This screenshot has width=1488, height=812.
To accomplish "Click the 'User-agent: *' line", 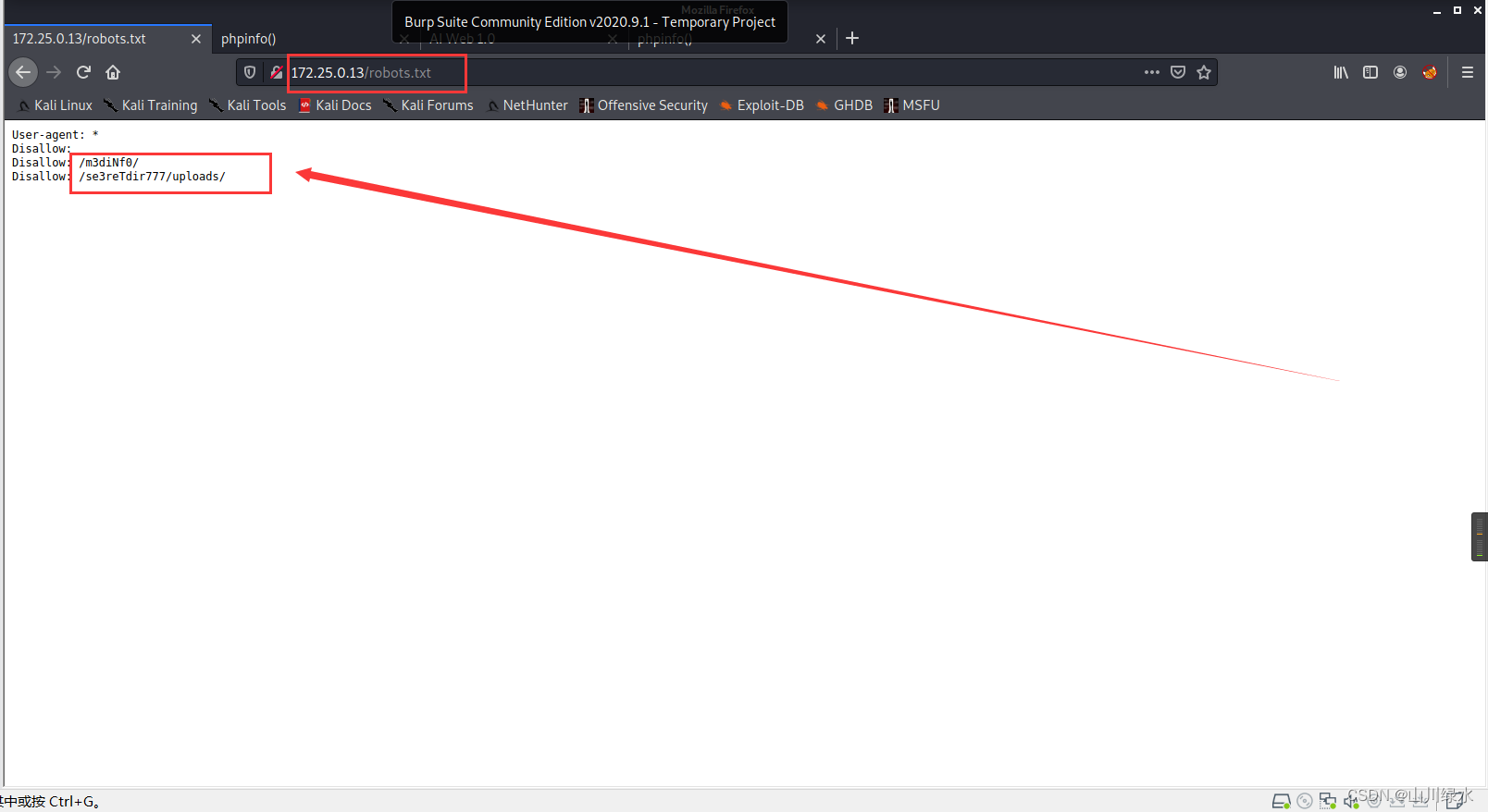I will click(x=55, y=135).
